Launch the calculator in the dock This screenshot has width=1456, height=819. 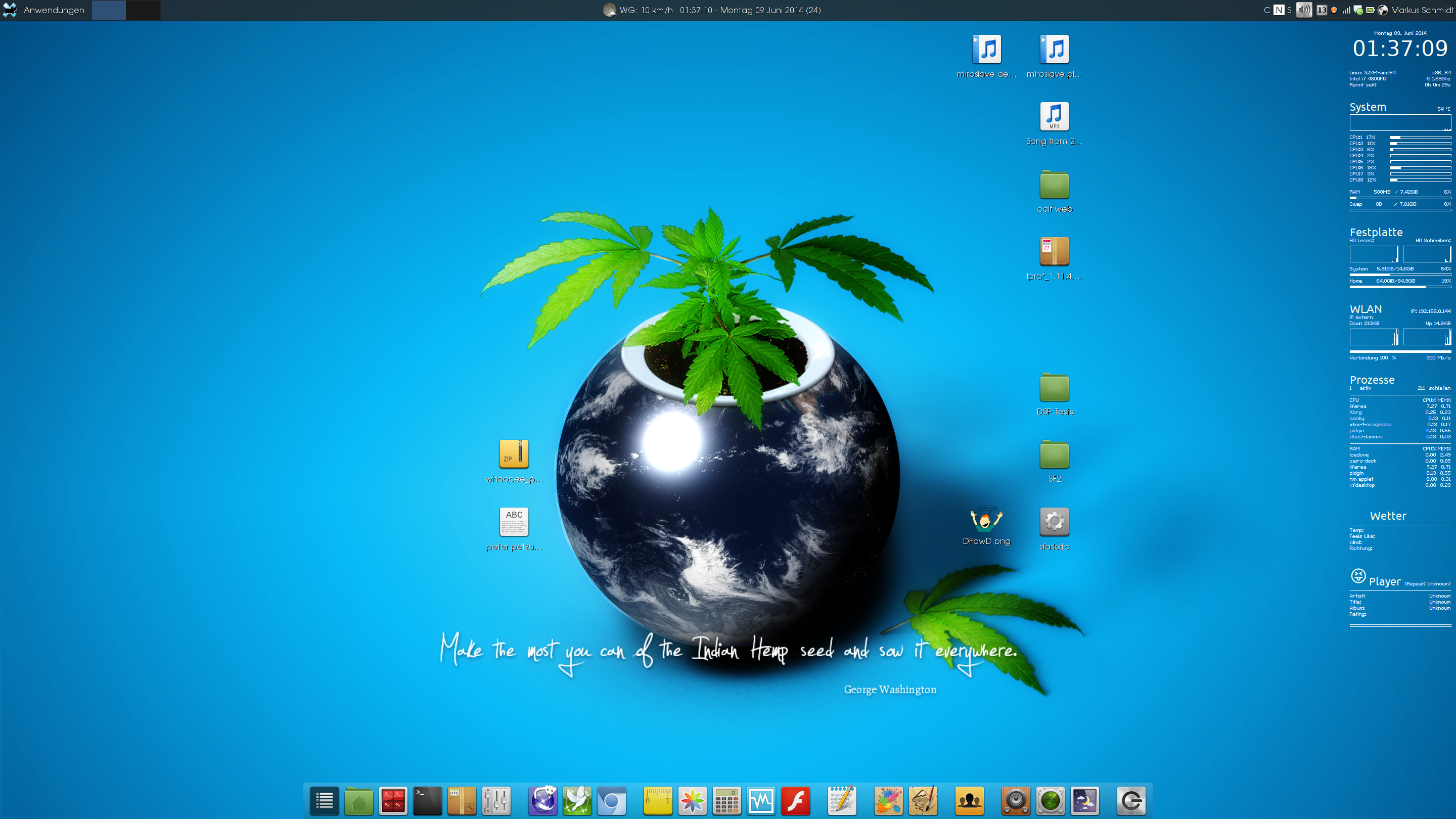726,800
